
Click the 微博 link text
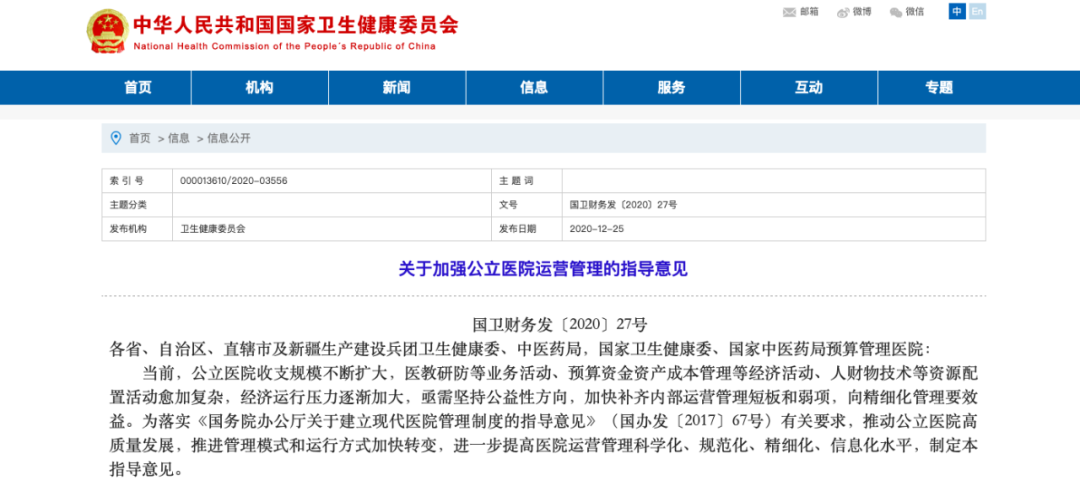tap(862, 12)
